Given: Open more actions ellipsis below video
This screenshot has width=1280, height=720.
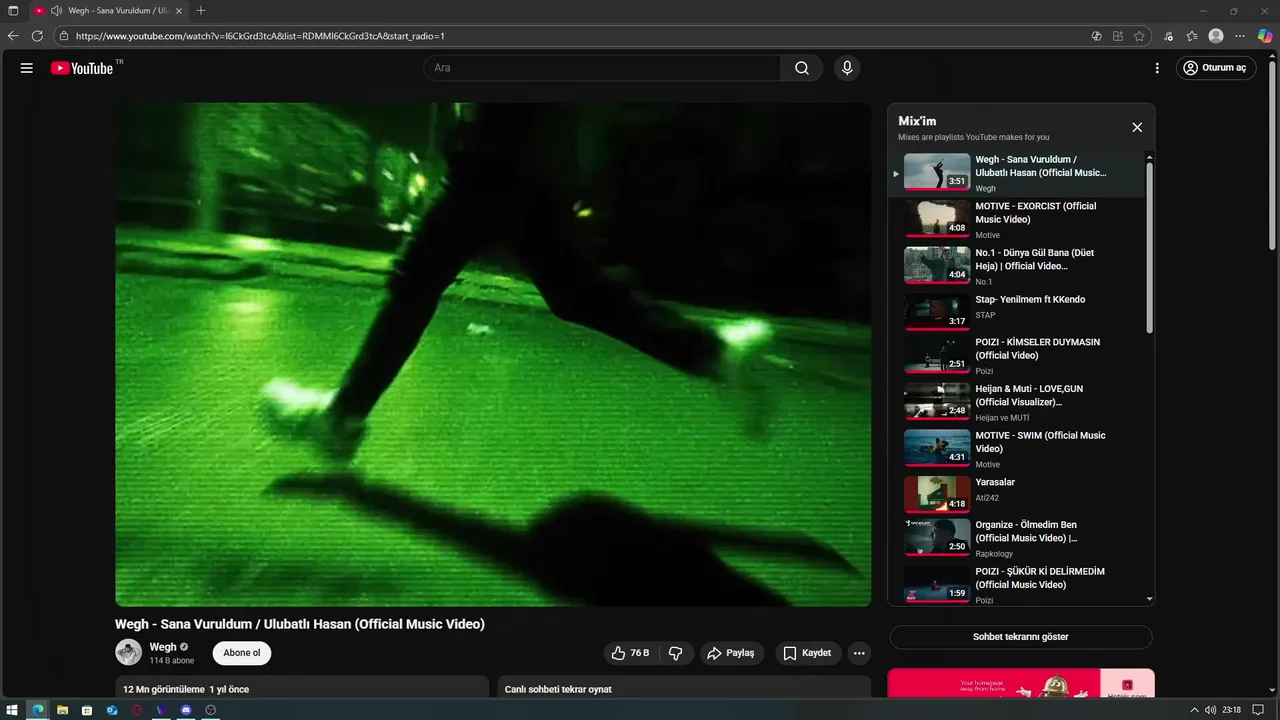Looking at the screenshot, I should (x=859, y=653).
